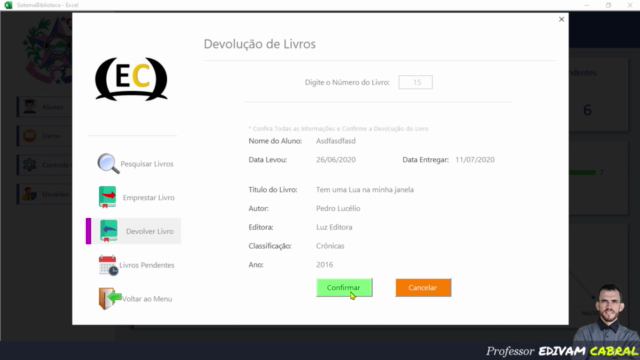Click author name 'Pedro Lucélio'
Viewport: 640px width, 360px height.
pyautogui.click(x=338, y=208)
